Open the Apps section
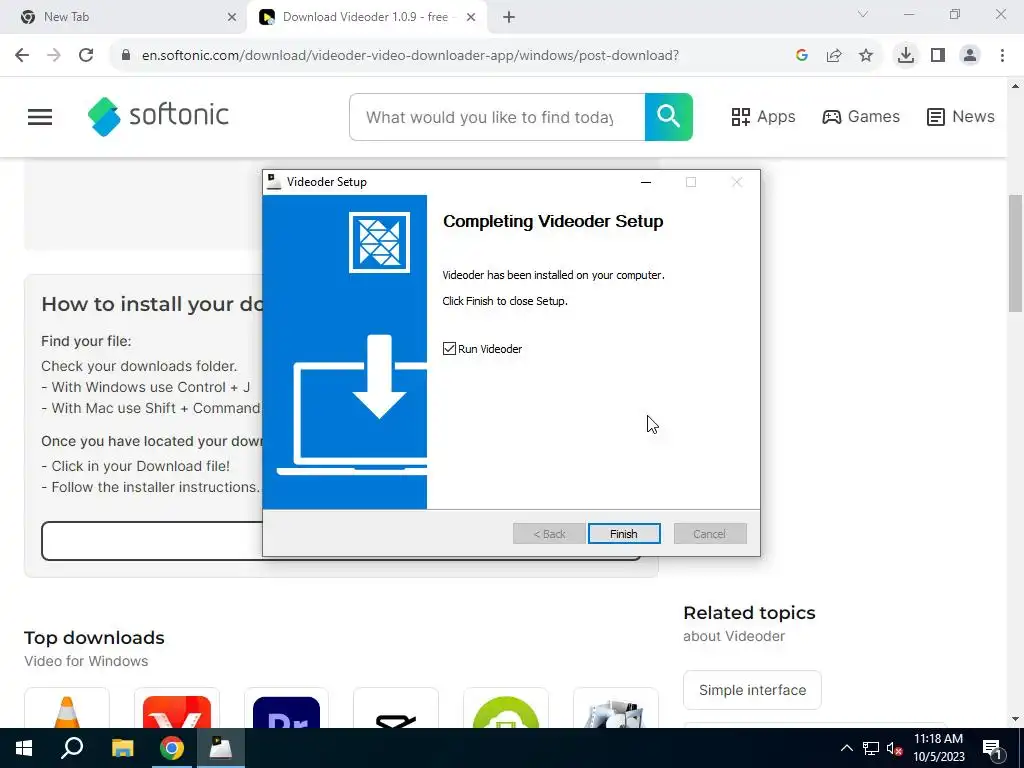Viewport: 1024px width, 768px height. pos(763,117)
